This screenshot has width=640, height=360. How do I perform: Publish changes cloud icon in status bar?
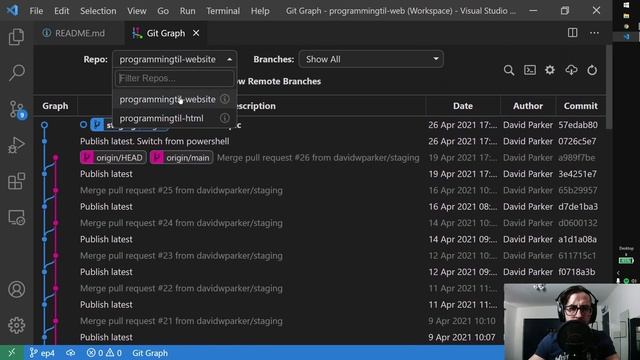click(71, 353)
